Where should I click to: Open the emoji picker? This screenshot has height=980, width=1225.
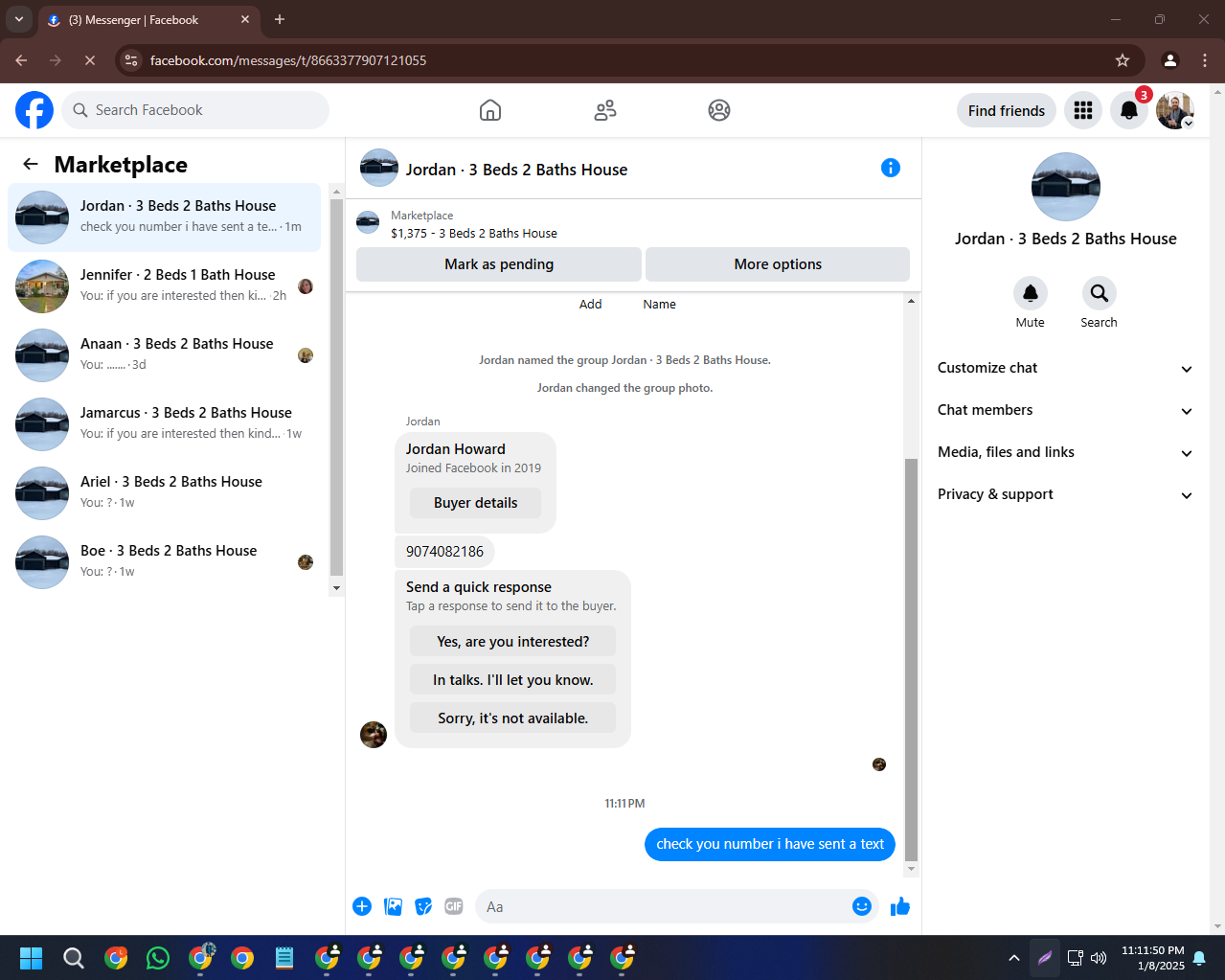point(862,906)
